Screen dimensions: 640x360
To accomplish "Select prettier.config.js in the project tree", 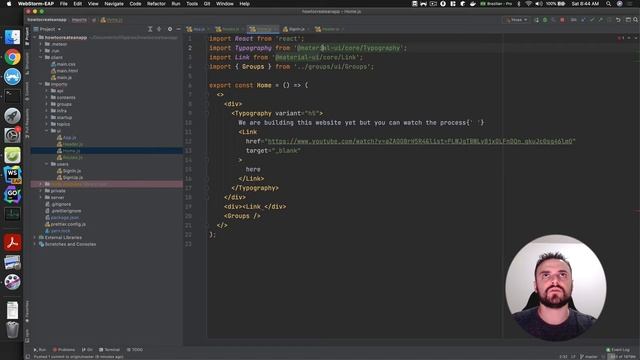I will tap(65, 224).
